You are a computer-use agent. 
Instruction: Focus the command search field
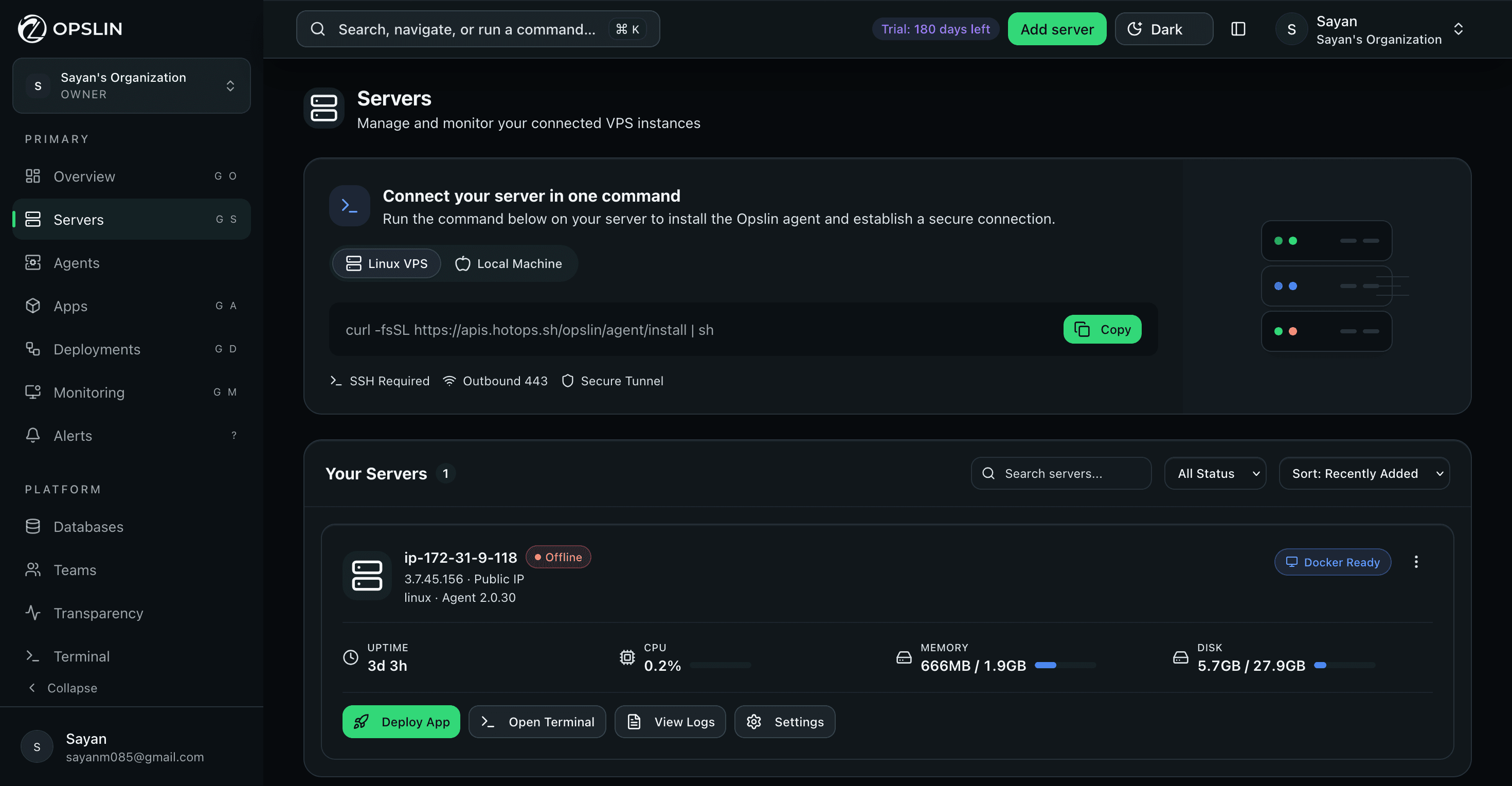tap(478, 29)
